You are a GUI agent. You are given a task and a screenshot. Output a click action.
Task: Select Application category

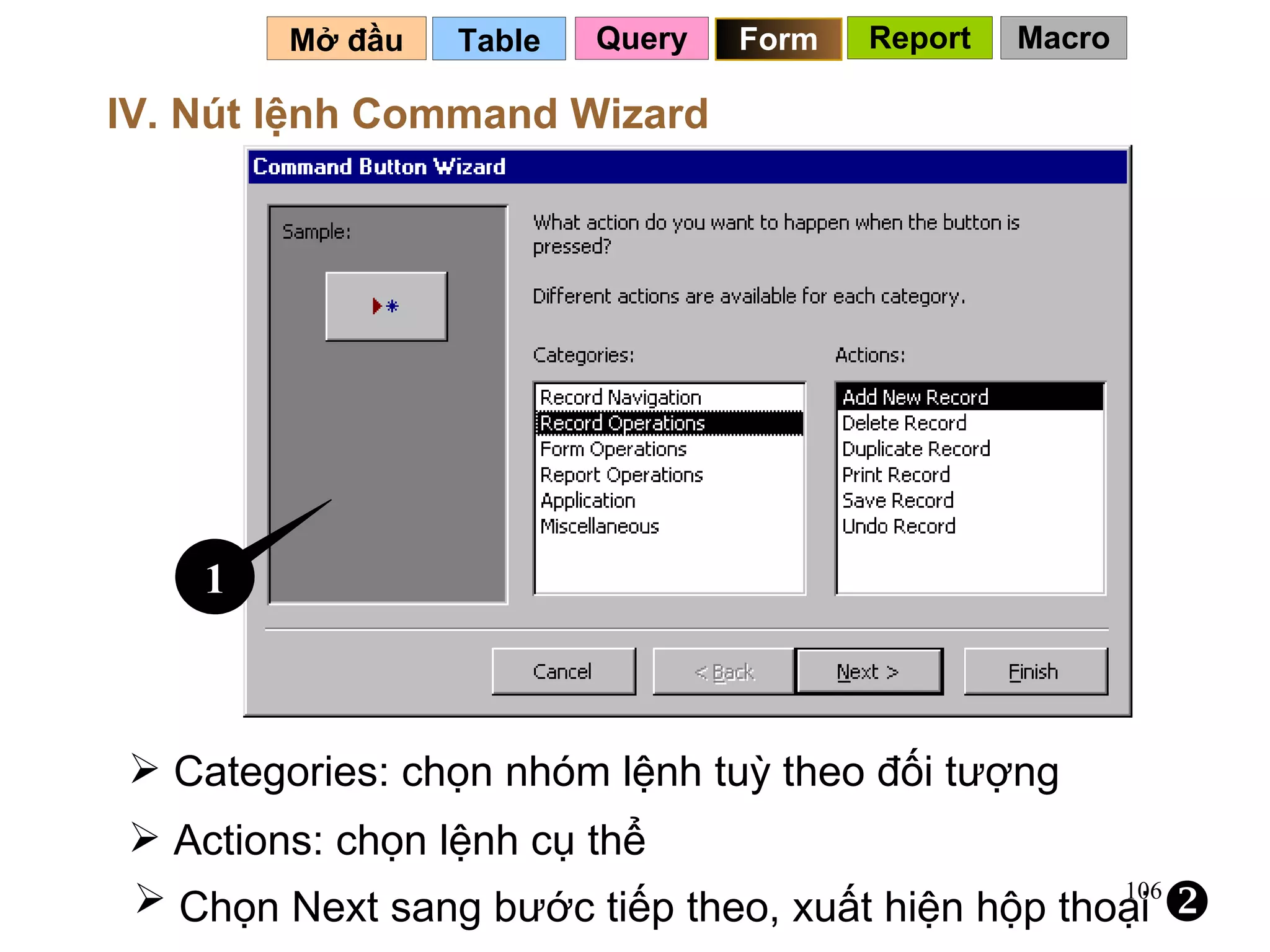669,501
